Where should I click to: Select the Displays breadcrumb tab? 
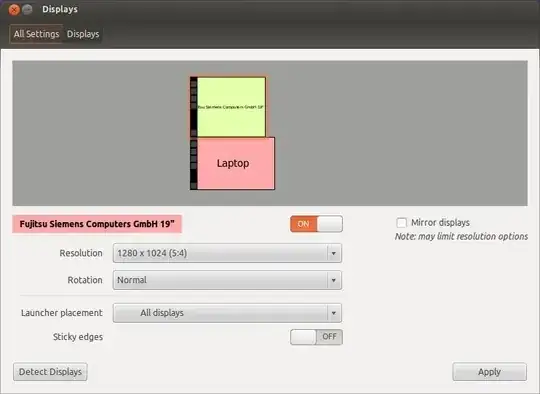click(x=83, y=34)
